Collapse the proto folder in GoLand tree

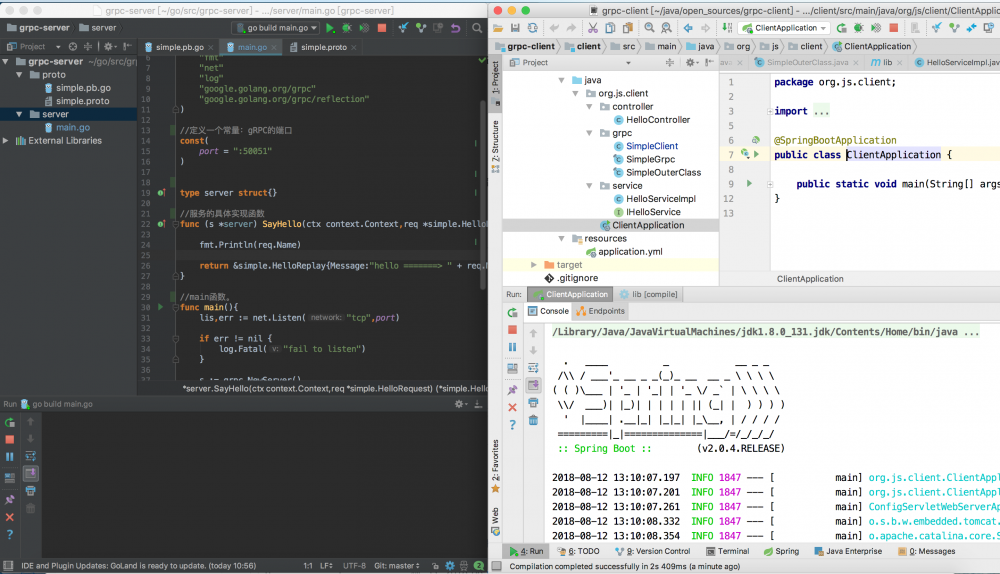(19, 75)
